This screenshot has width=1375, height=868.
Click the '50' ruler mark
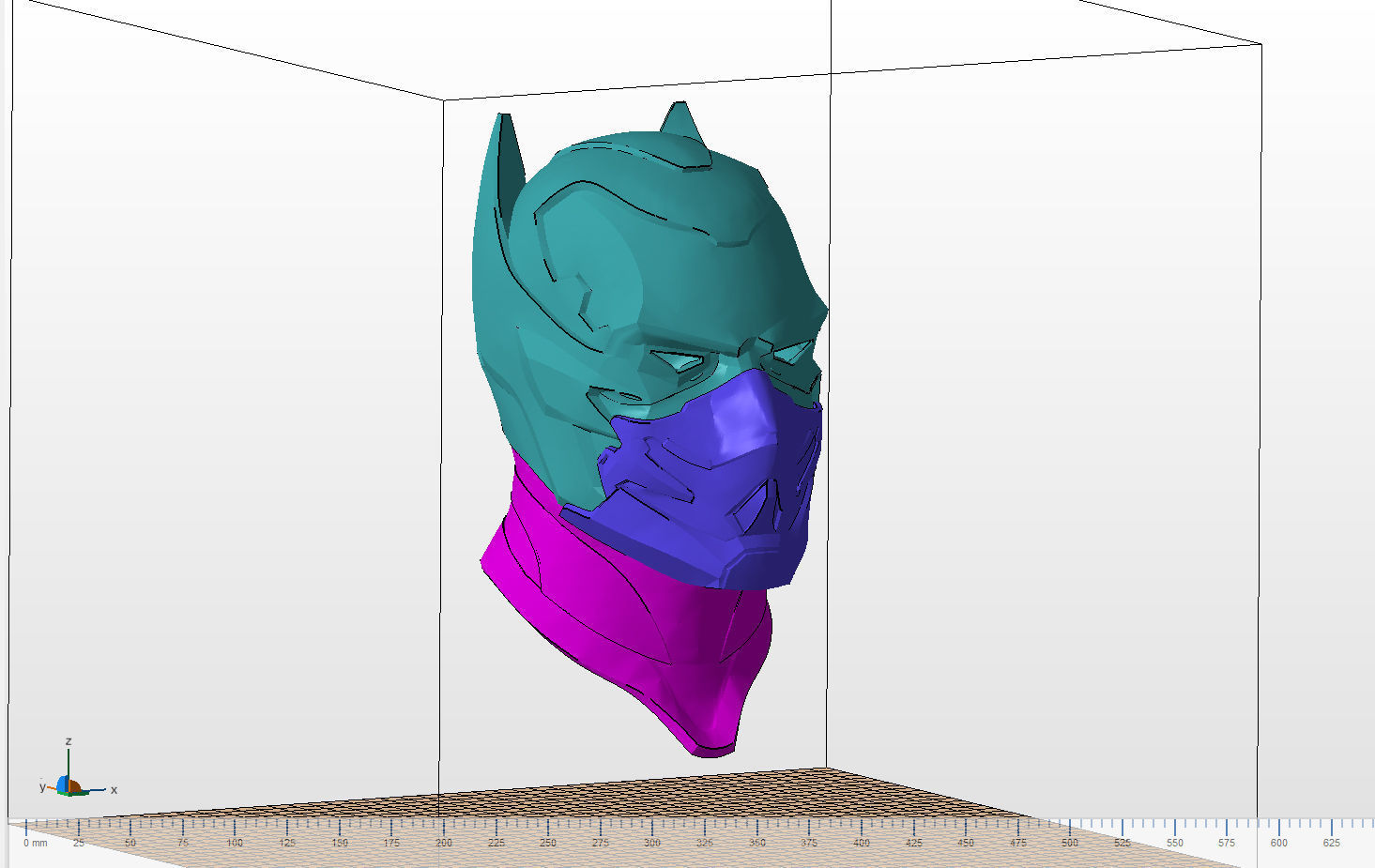click(x=130, y=843)
